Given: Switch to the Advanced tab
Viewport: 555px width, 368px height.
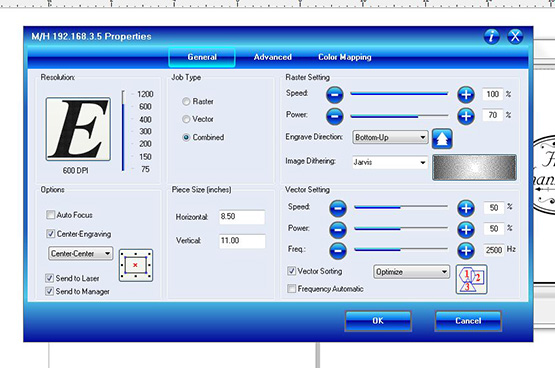Looking at the screenshot, I should (273, 57).
